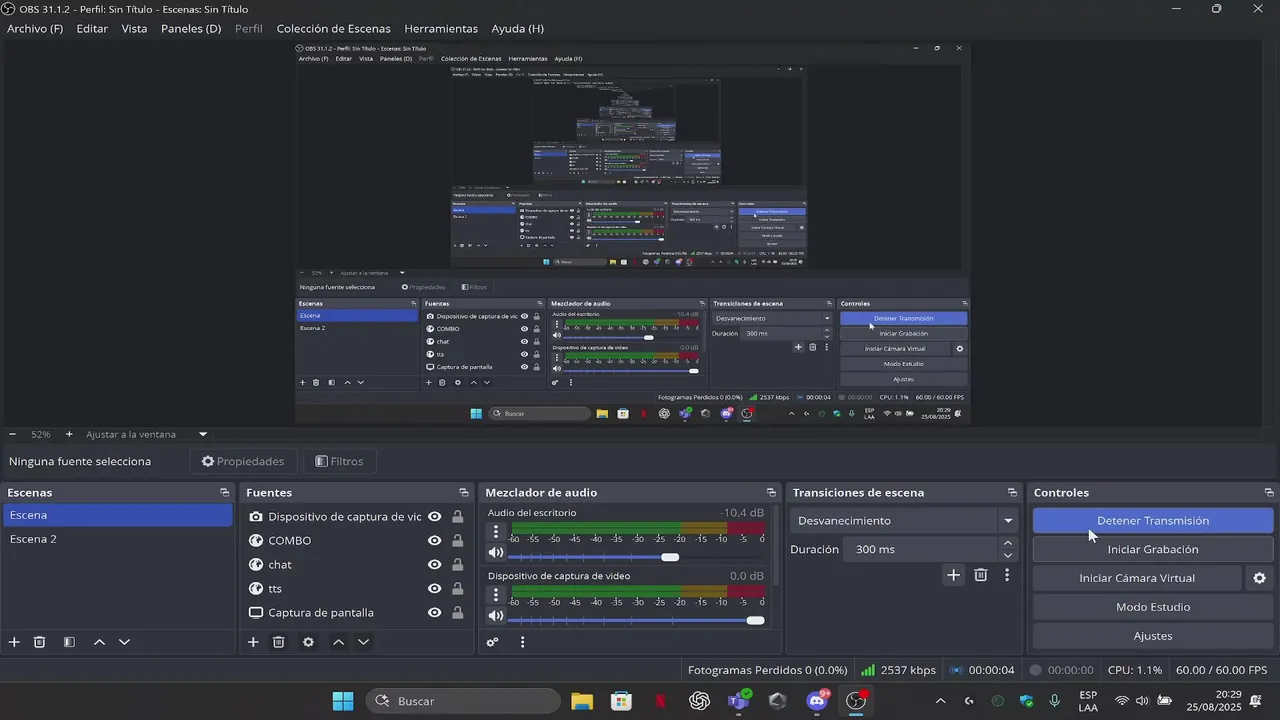Lock the COMBO source

tap(457, 541)
